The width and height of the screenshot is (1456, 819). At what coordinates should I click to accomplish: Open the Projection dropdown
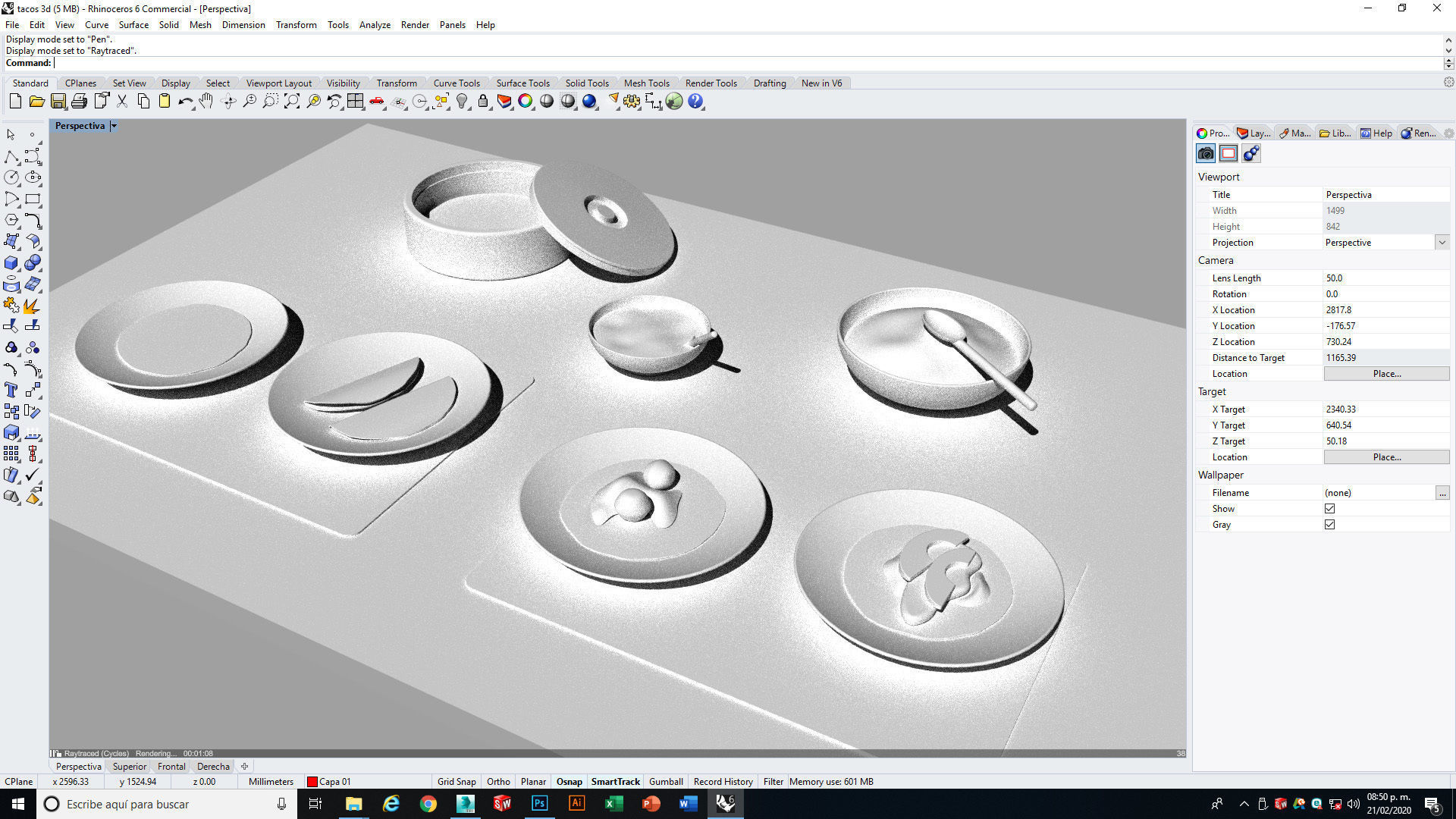pyautogui.click(x=1442, y=243)
